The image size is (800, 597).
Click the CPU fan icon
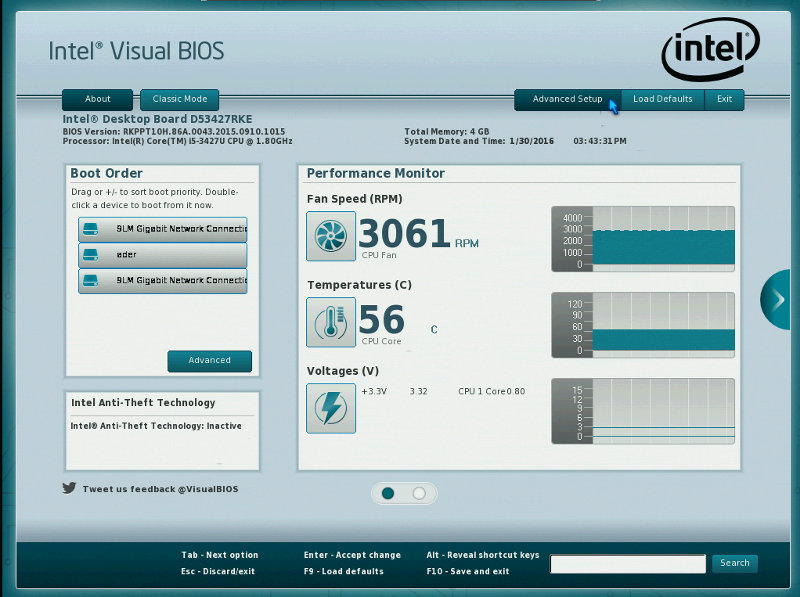pyautogui.click(x=331, y=236)
